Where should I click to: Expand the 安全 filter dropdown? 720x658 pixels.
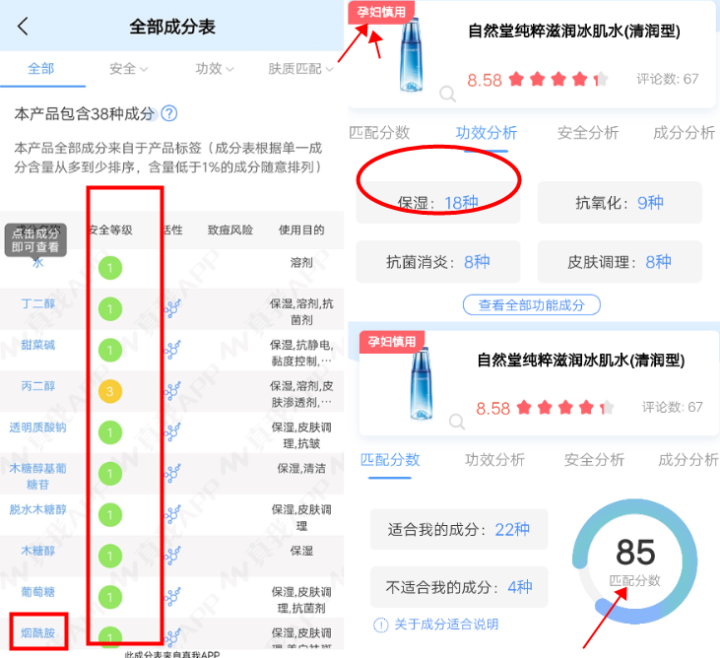pos(129,69)
